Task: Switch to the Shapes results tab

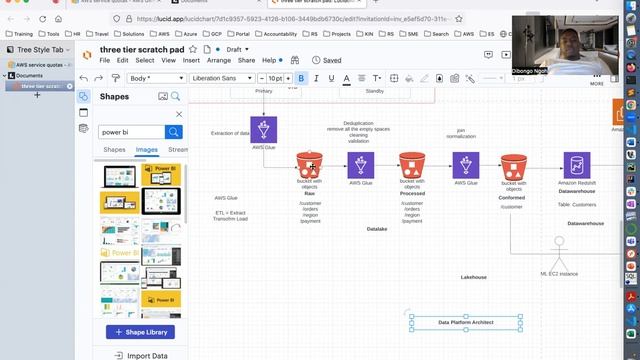Action: coord(114,150)
